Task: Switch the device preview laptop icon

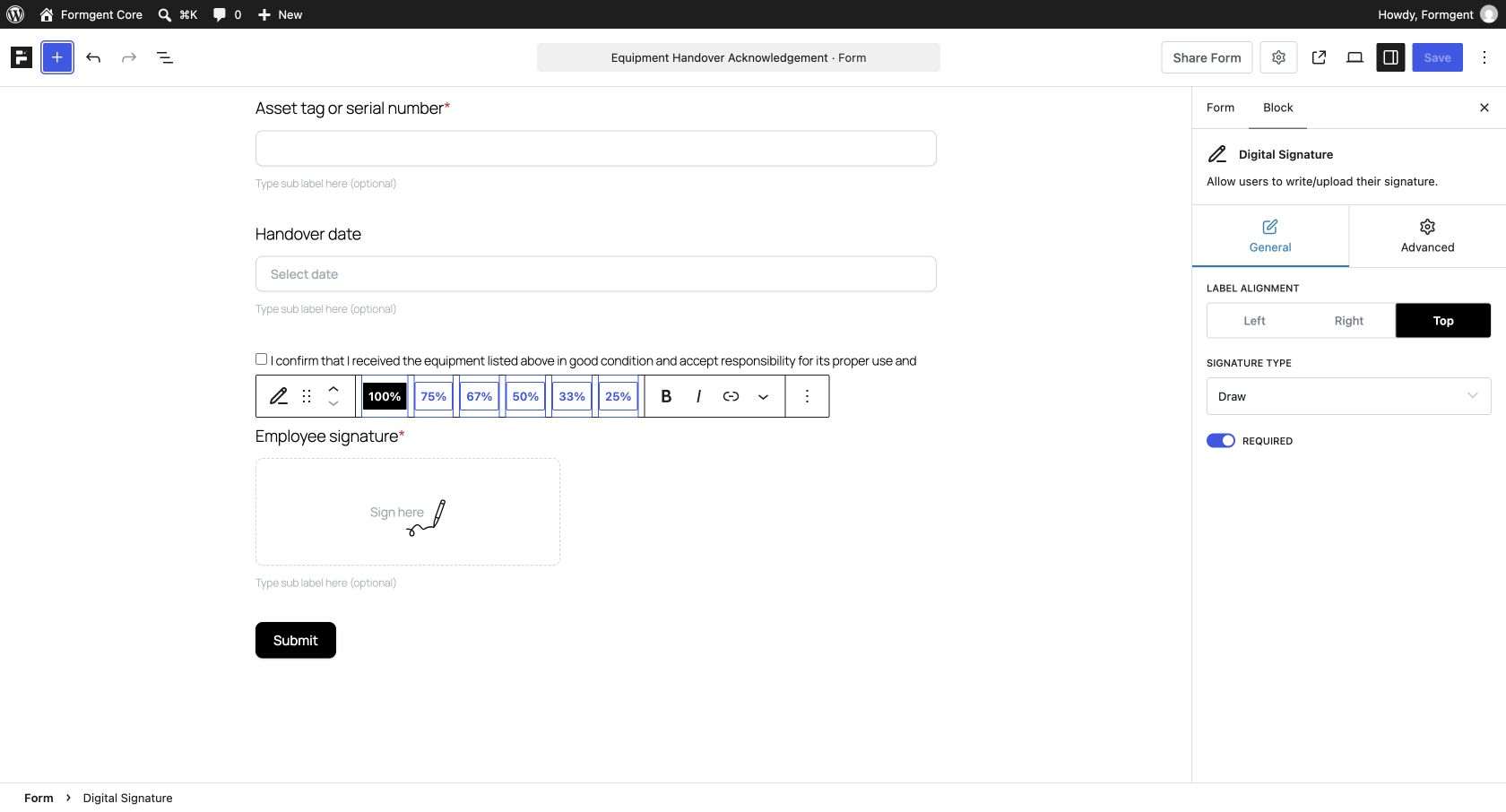Action: (1355, 57)
